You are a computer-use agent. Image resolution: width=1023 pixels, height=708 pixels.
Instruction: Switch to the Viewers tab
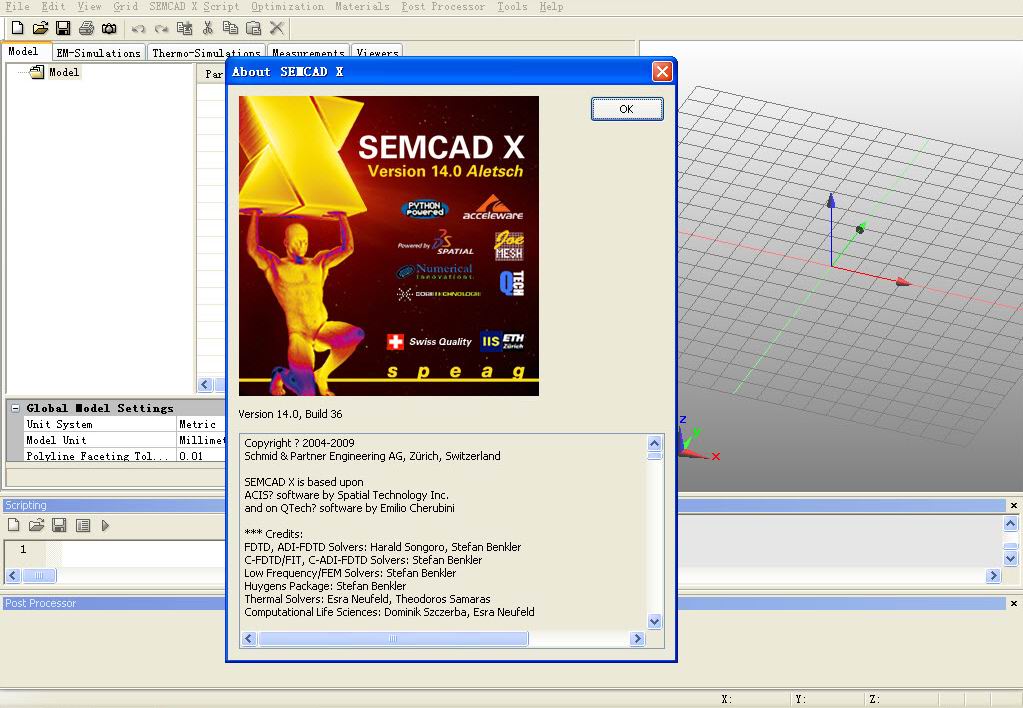(x=377, y=53)
